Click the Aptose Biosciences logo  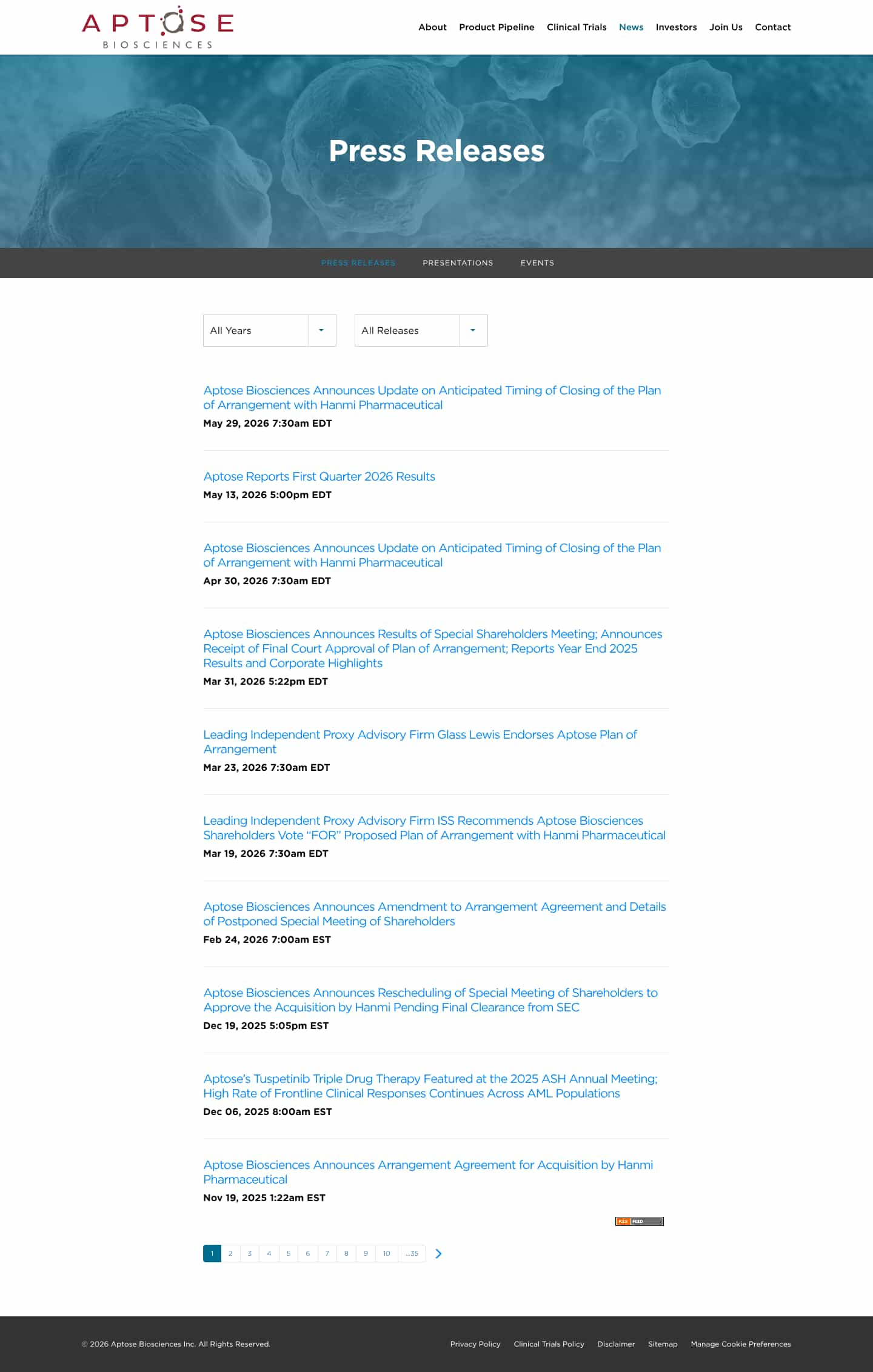[x=158, y=27]
